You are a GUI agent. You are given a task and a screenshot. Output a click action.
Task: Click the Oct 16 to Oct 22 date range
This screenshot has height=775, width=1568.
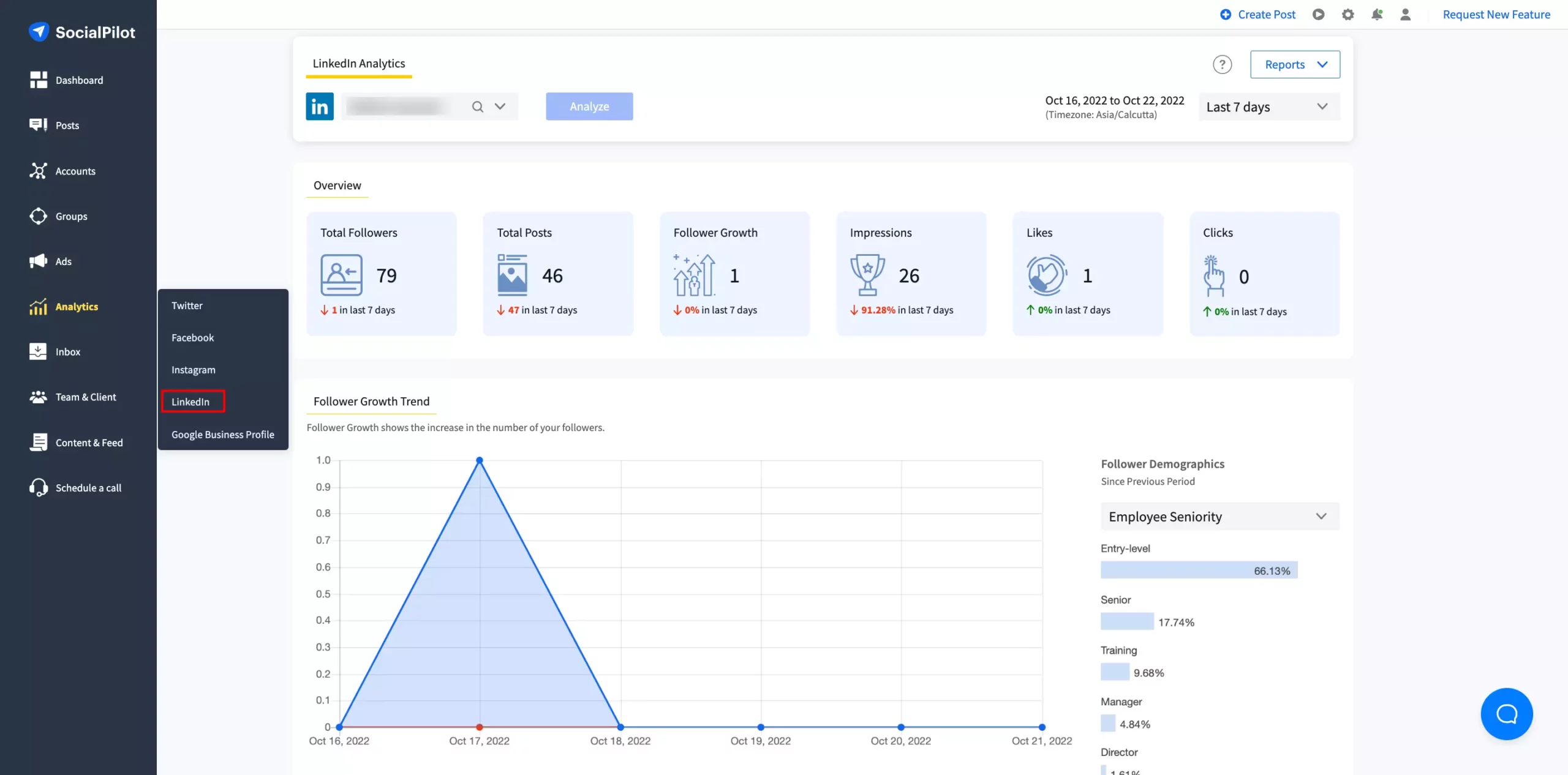click(1114, 100)
